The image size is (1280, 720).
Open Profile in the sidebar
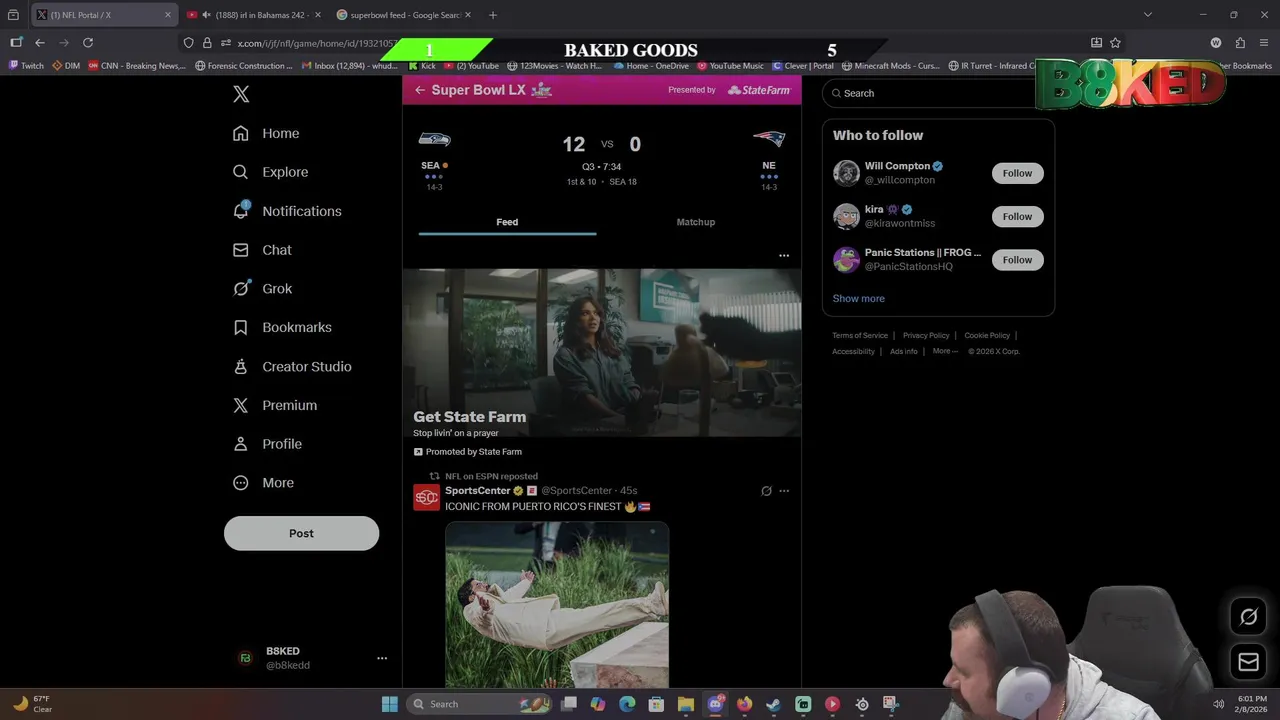pos(267,444)
